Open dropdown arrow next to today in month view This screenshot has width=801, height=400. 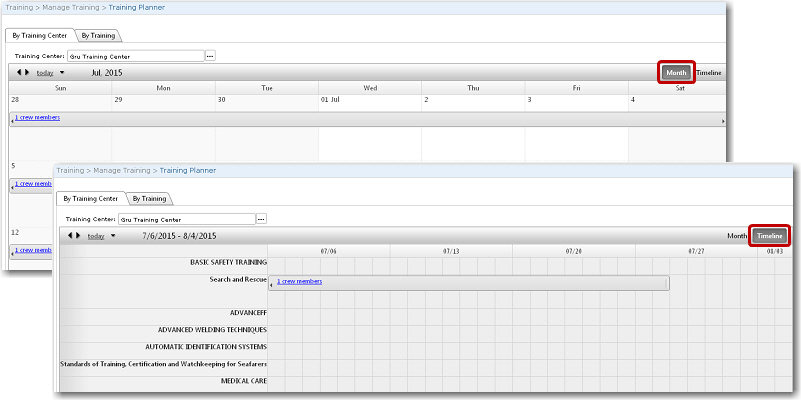[x=62, y=73]
